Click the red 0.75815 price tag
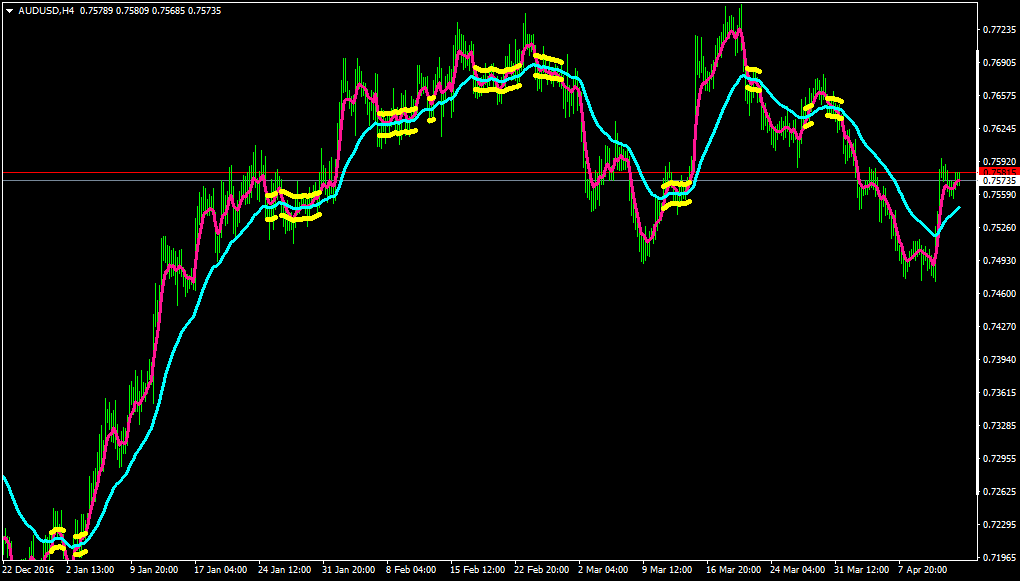This screenshot has height=581, width=1020. (x=997, y=172)
